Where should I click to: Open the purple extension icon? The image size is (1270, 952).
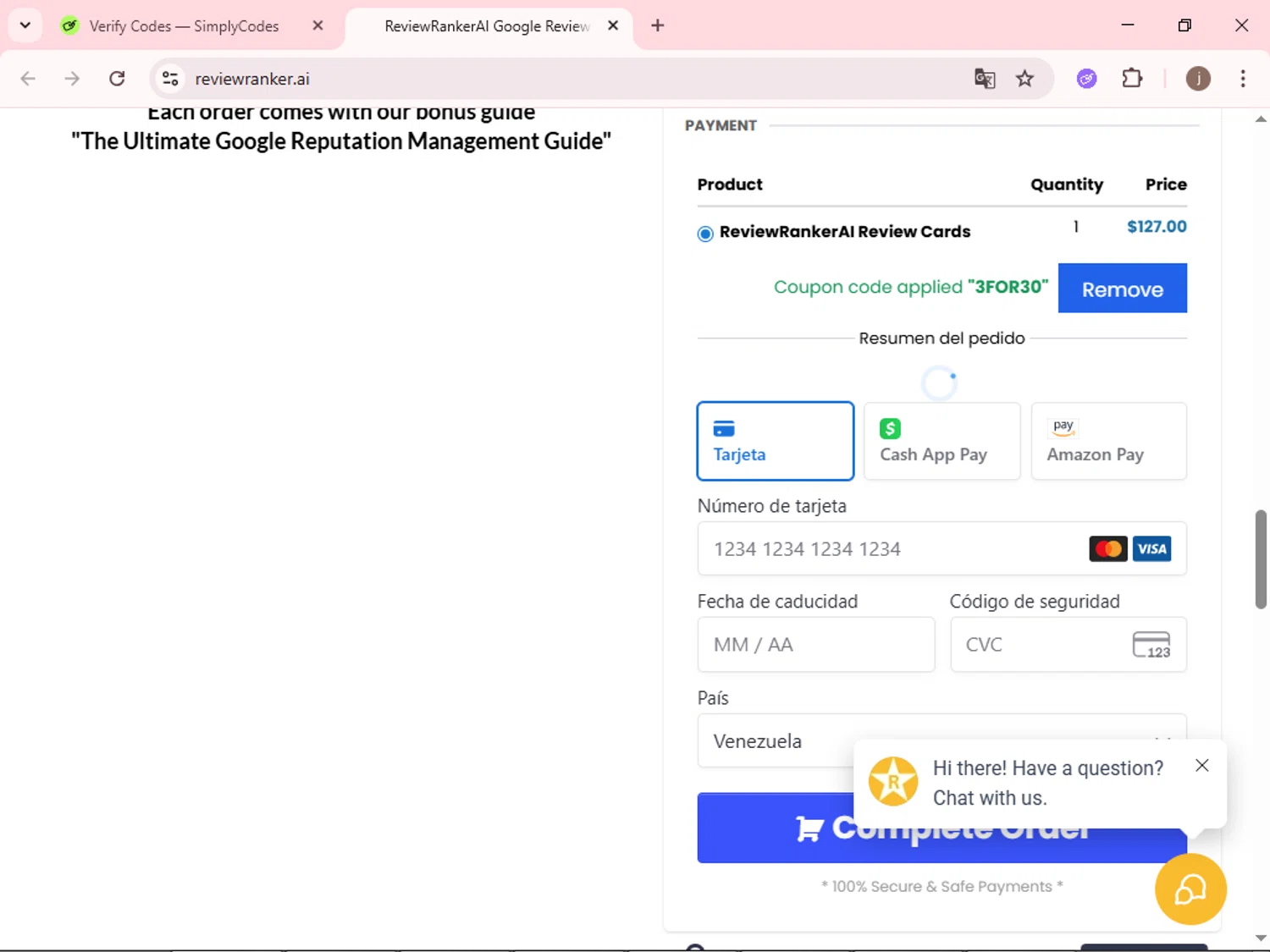pos(1086,79)
